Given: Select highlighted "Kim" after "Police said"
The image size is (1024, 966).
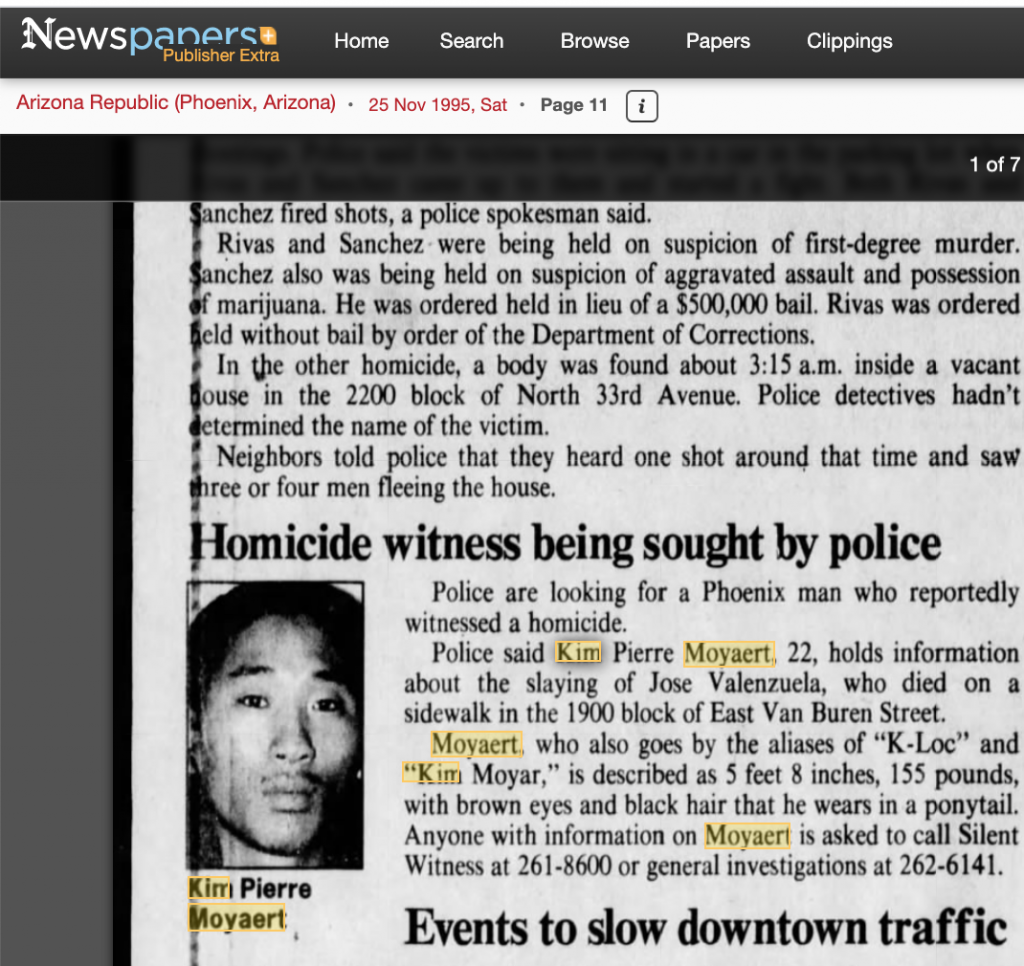Looking at the screenshot, I should click(578, 653).
